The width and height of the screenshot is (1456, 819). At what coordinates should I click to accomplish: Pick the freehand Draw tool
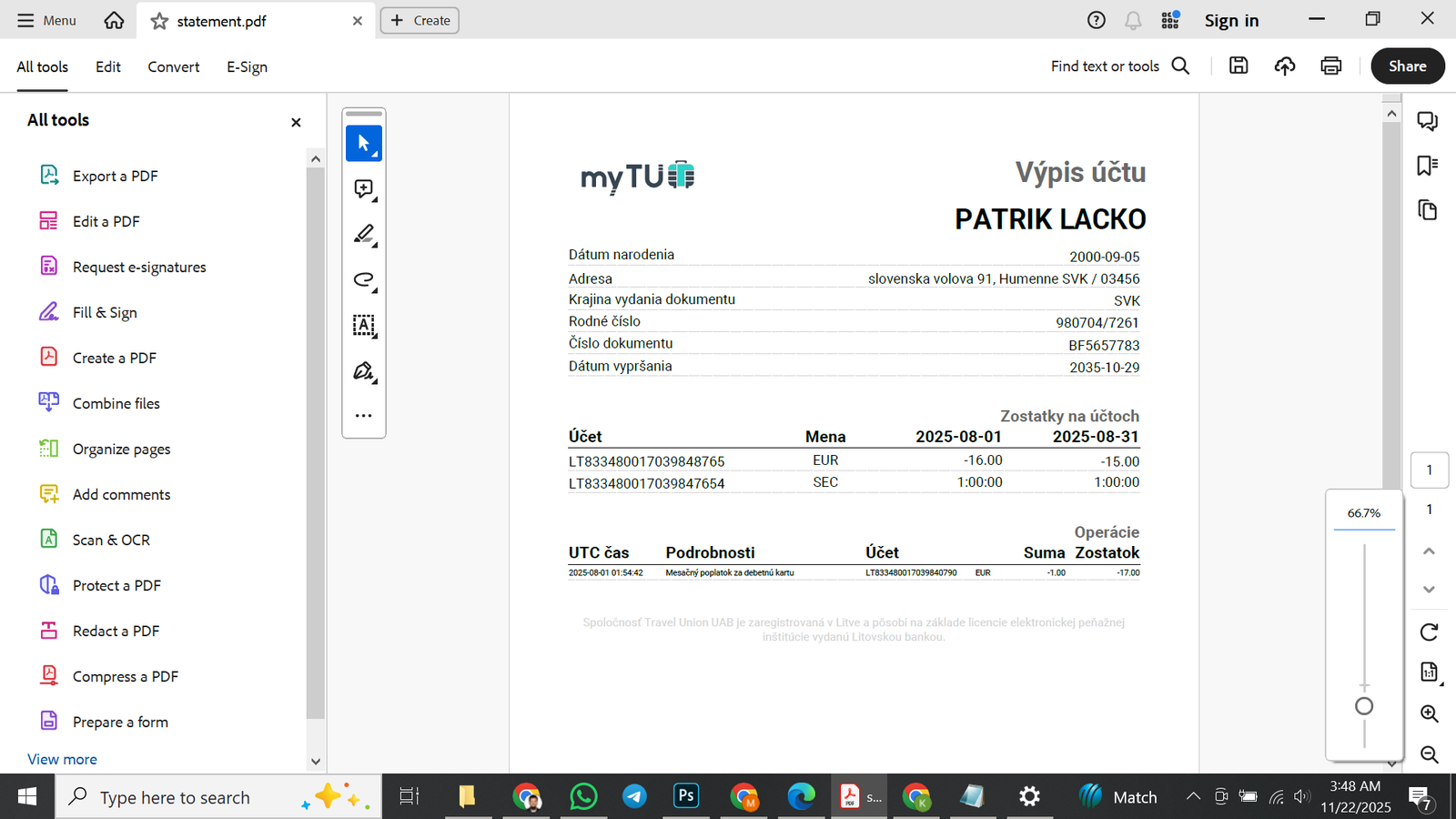363,280
